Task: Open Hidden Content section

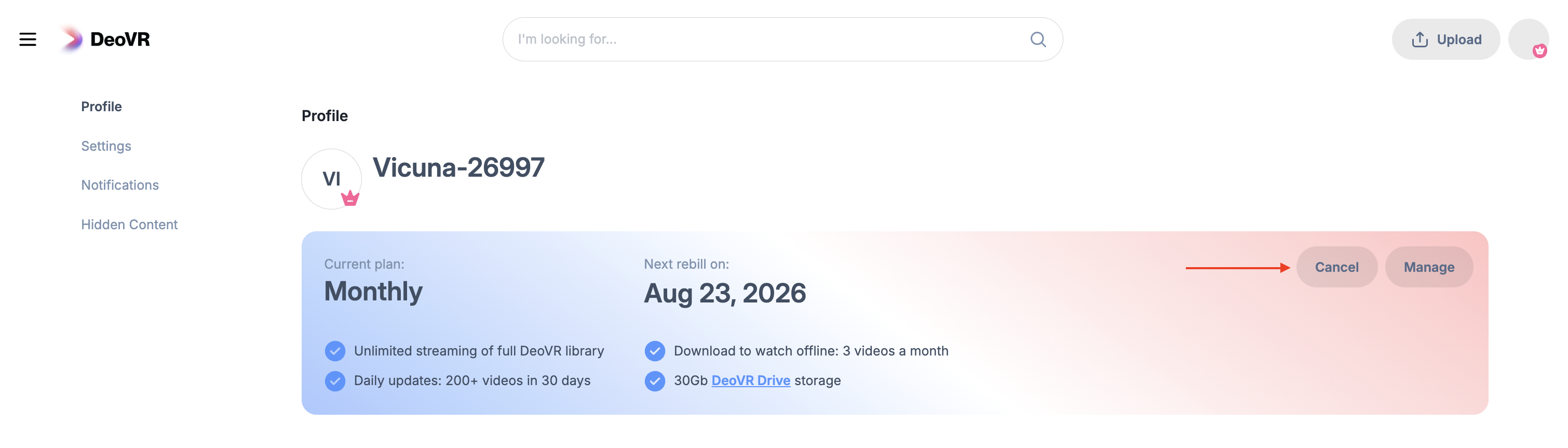Action: [129, 225]
